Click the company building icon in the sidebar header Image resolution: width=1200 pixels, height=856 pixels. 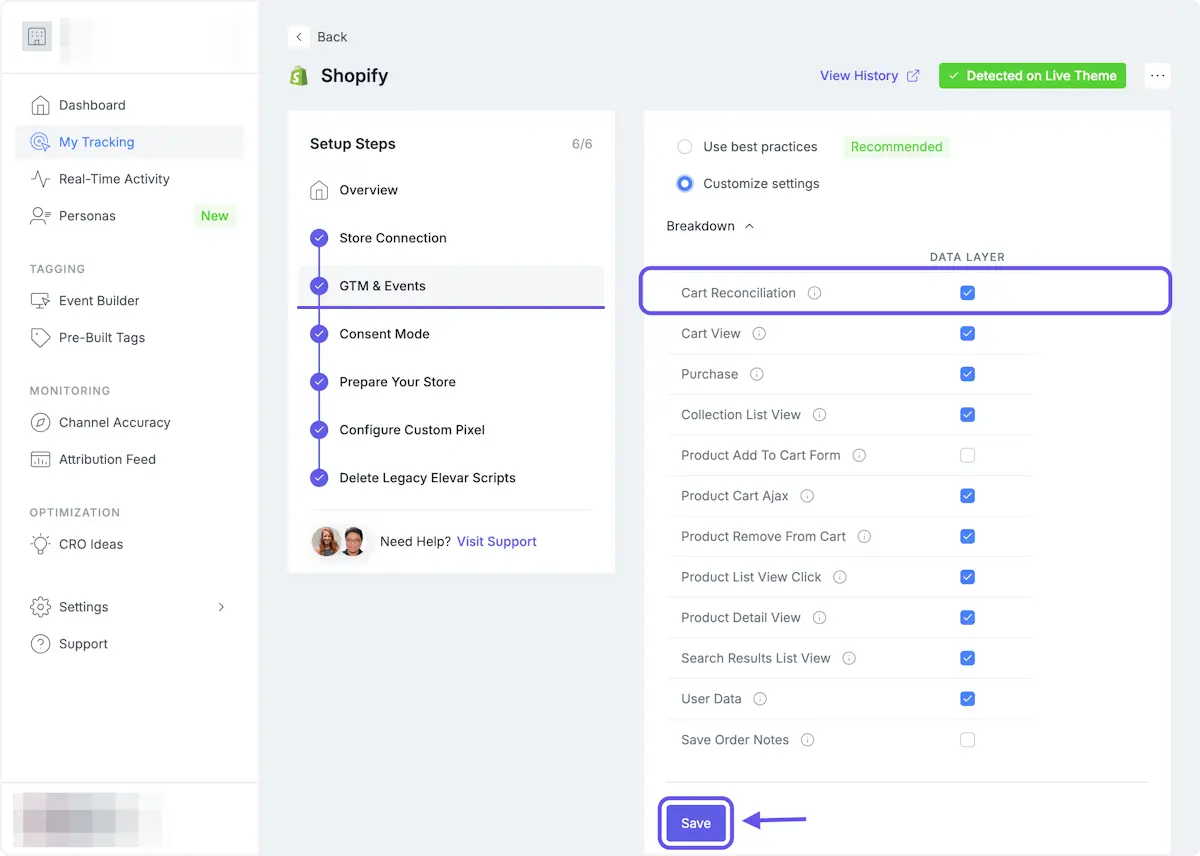tap(37, 37)
